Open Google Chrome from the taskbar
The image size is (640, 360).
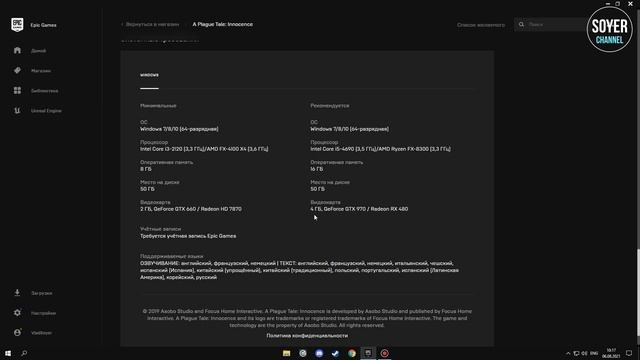tap(352, 353)
